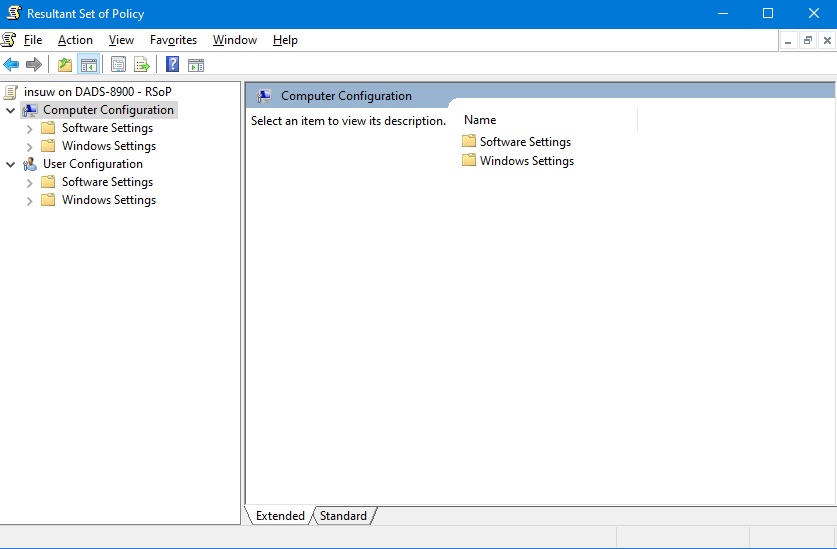Click the Computer Configuration header icon in right pane
Image resolution: width=837 pixels, height=549 pixels.
pyautogui.click(x=264, y=96)
